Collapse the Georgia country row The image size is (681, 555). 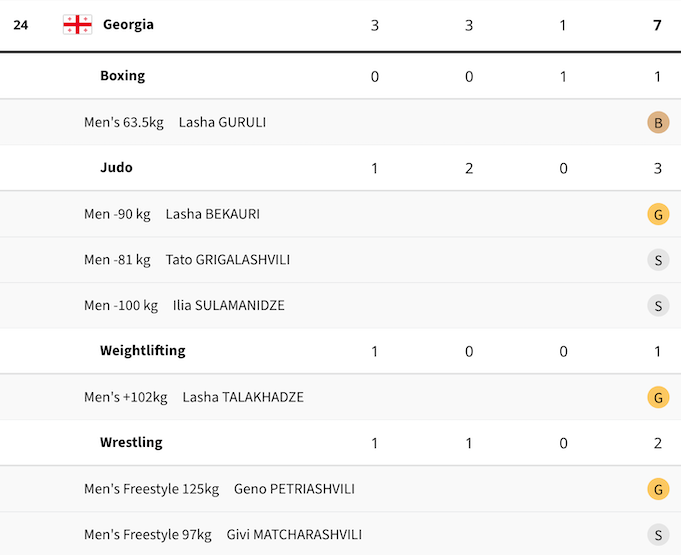(x=128, y=25)
